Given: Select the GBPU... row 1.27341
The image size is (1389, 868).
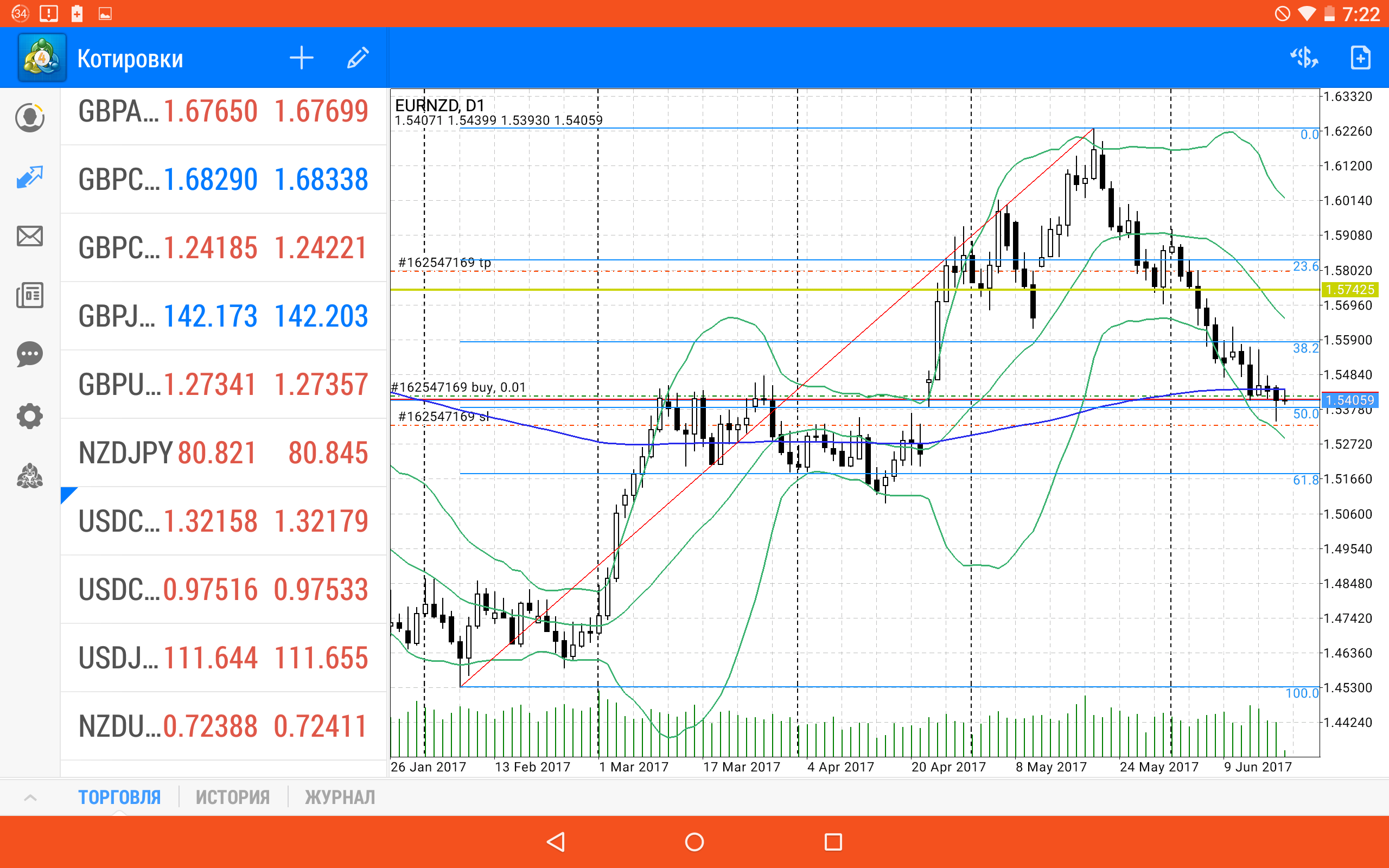Looking at the screenshot, I should pos(224,385).
